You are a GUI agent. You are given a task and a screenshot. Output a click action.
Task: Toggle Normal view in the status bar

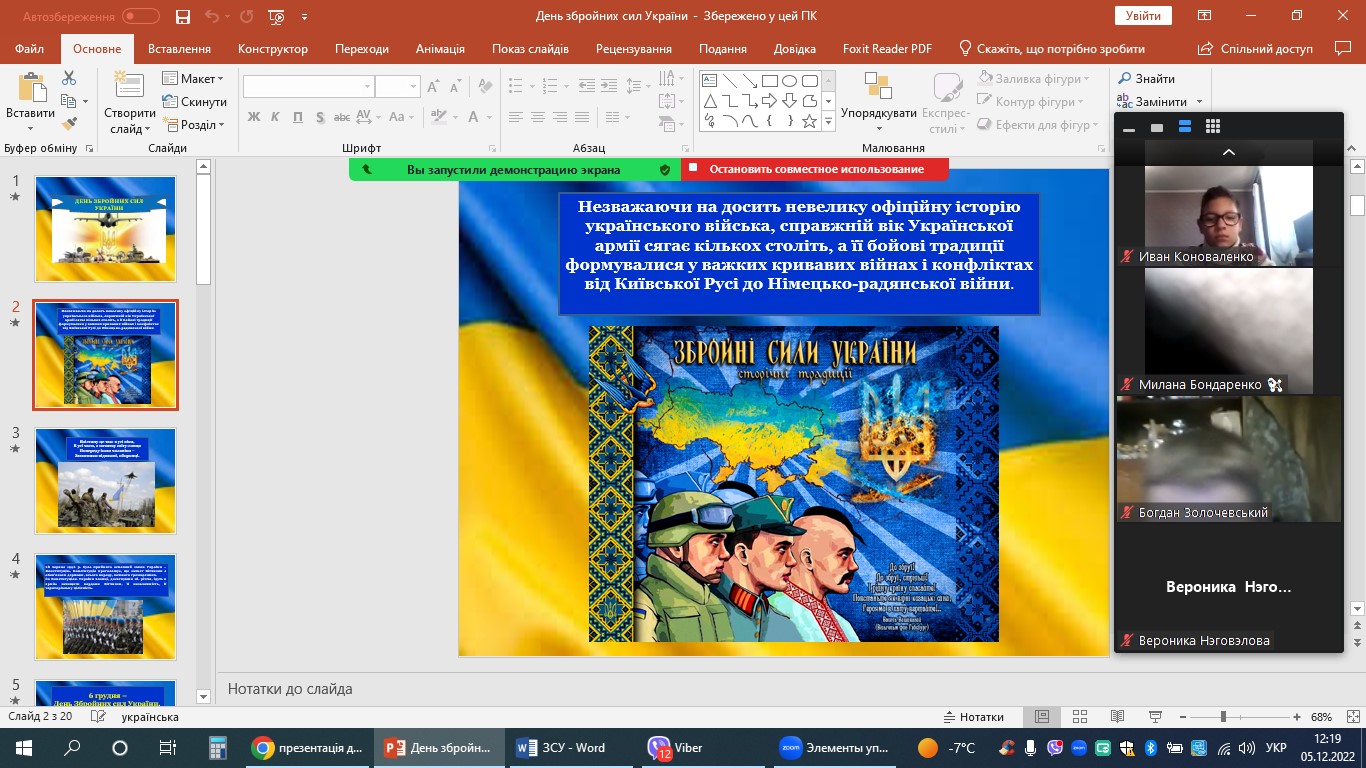point(1042,717)
